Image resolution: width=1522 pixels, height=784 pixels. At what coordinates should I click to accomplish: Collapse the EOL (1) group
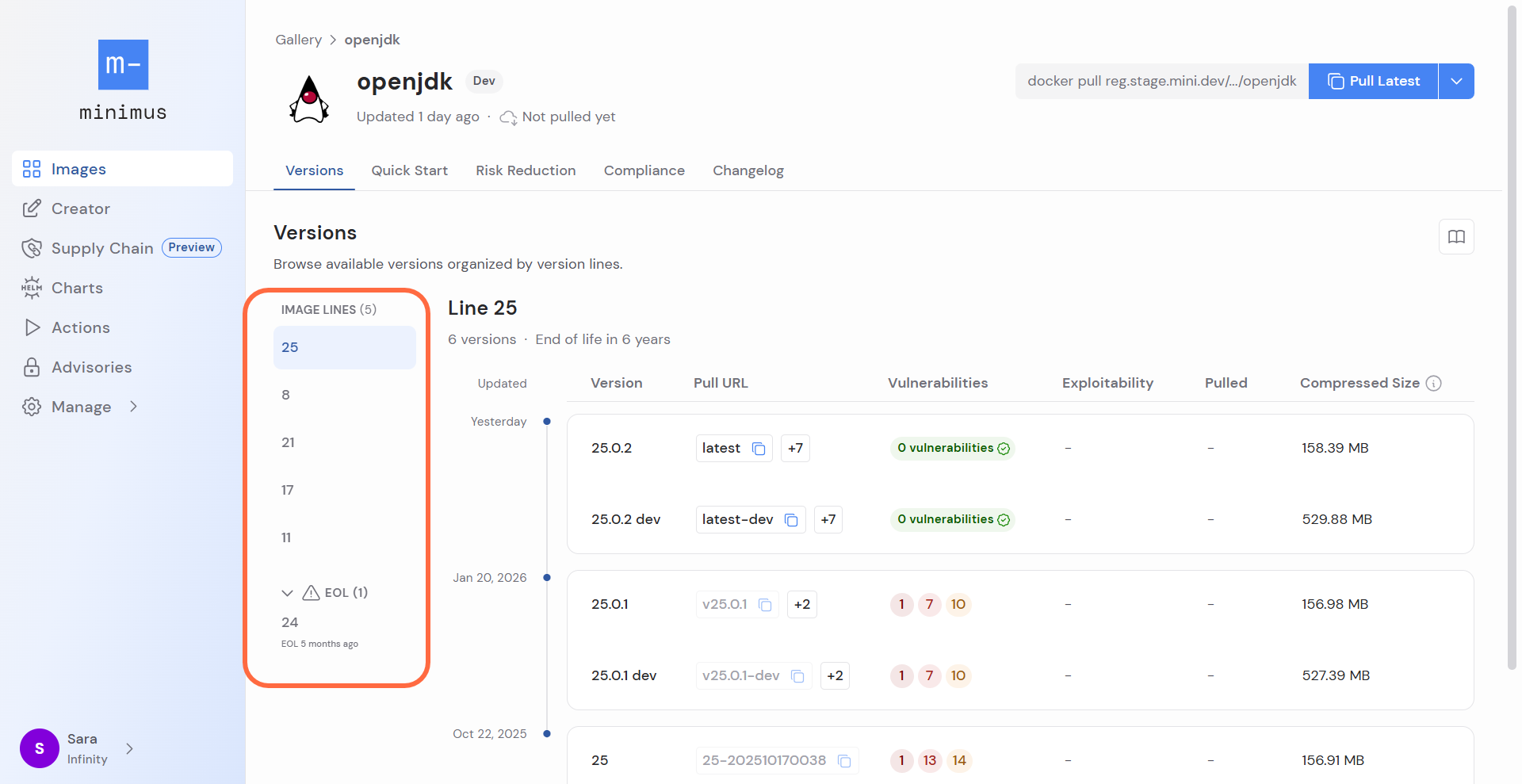(287, 593)
